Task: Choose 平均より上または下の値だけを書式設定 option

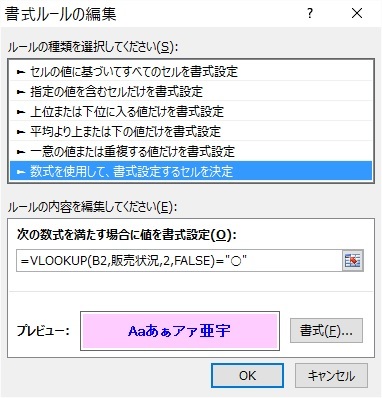Action: point(191,131)
